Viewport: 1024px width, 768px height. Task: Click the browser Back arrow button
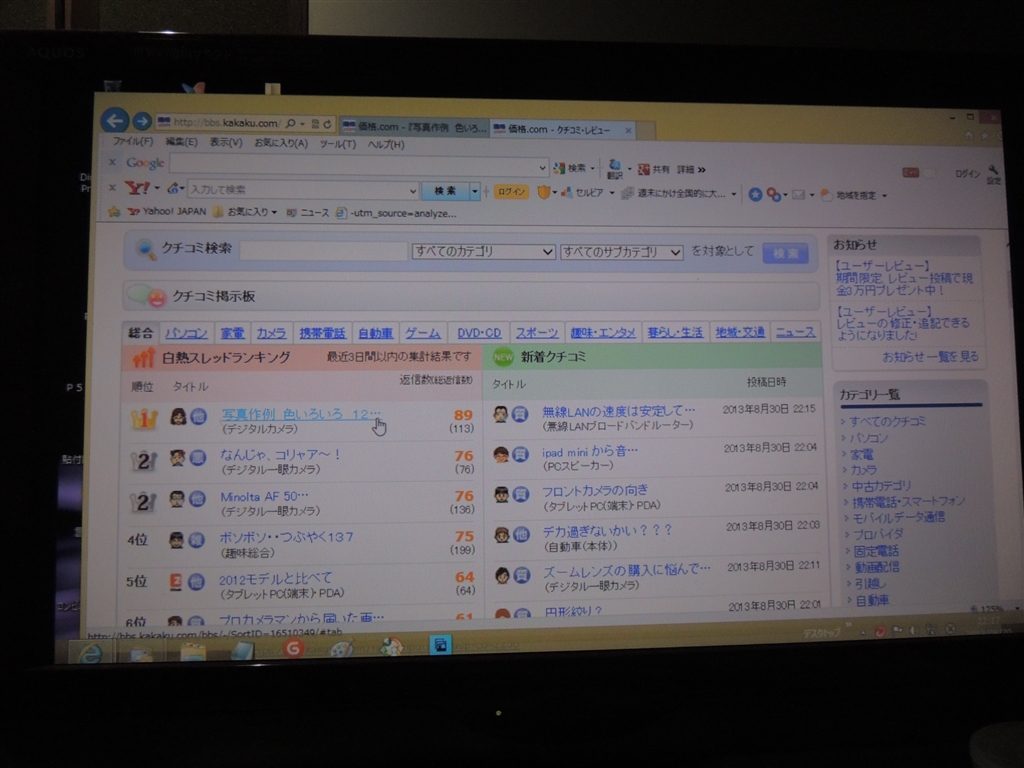(114, 120)
